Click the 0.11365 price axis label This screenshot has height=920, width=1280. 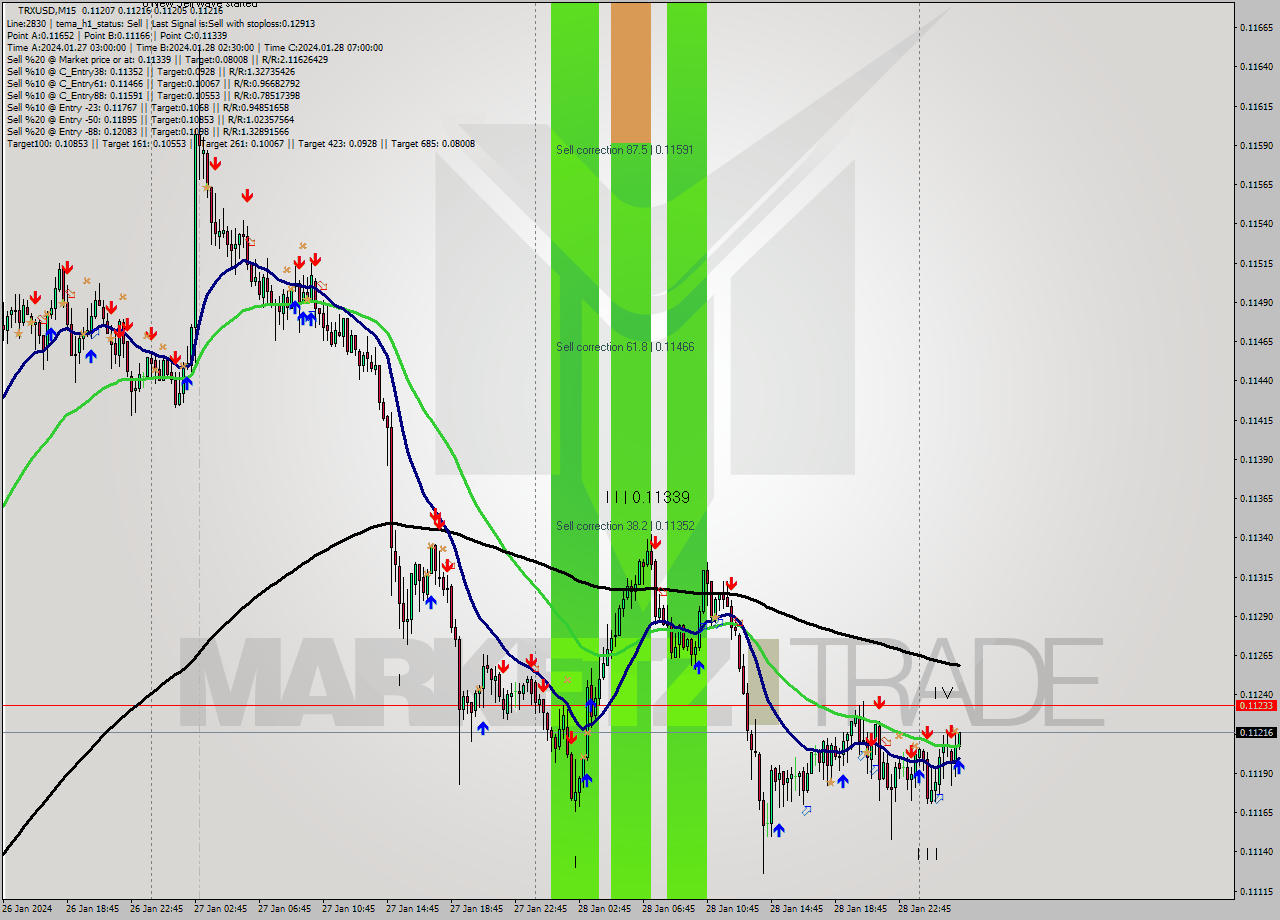point(1256,498)
